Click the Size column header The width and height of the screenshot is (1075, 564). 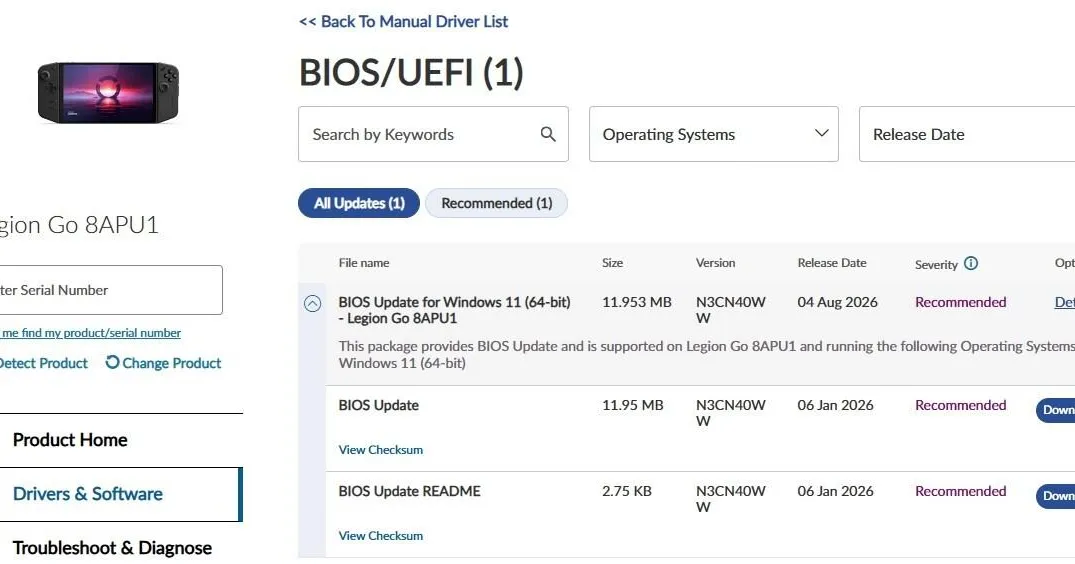(612, 263)
